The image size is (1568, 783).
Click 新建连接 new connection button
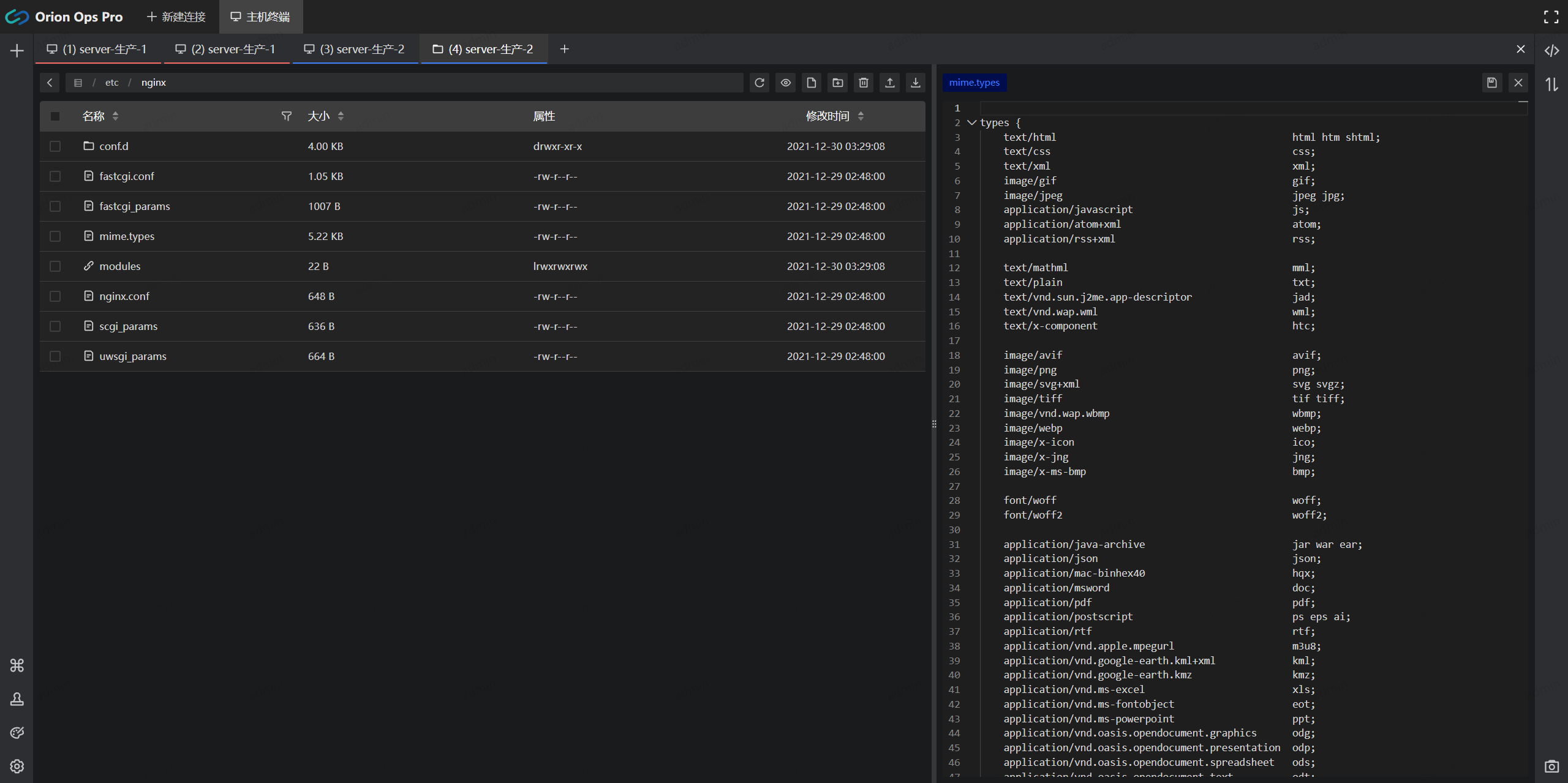[x=176, y=17]
